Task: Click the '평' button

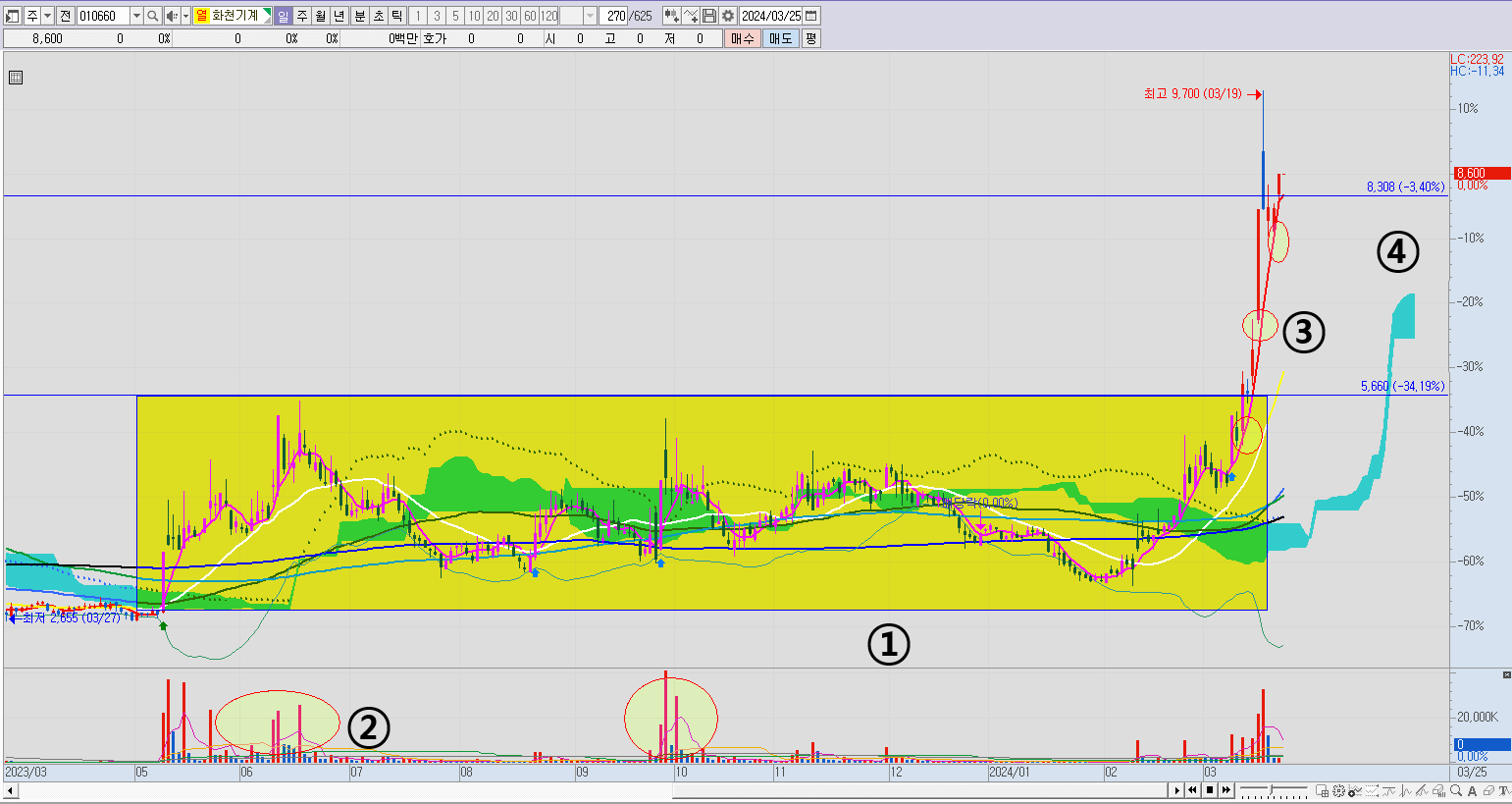Action: [810, 38]
